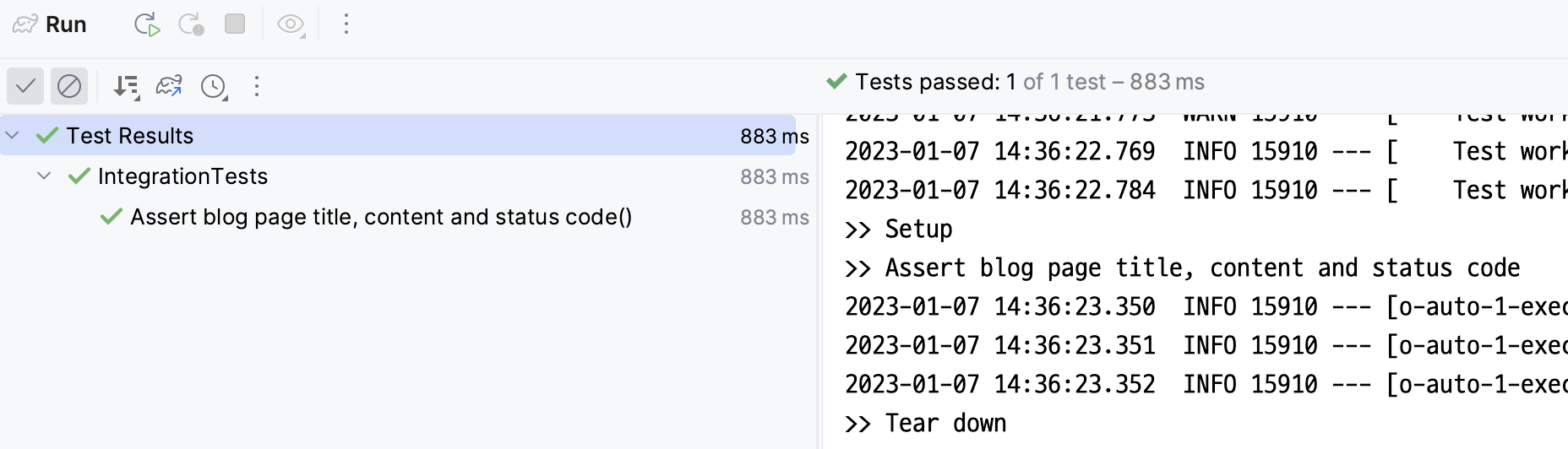The height and width of the screenshot is (449, 1568).
Task: Open test history clock icon
Action: [x=214, y=86]
